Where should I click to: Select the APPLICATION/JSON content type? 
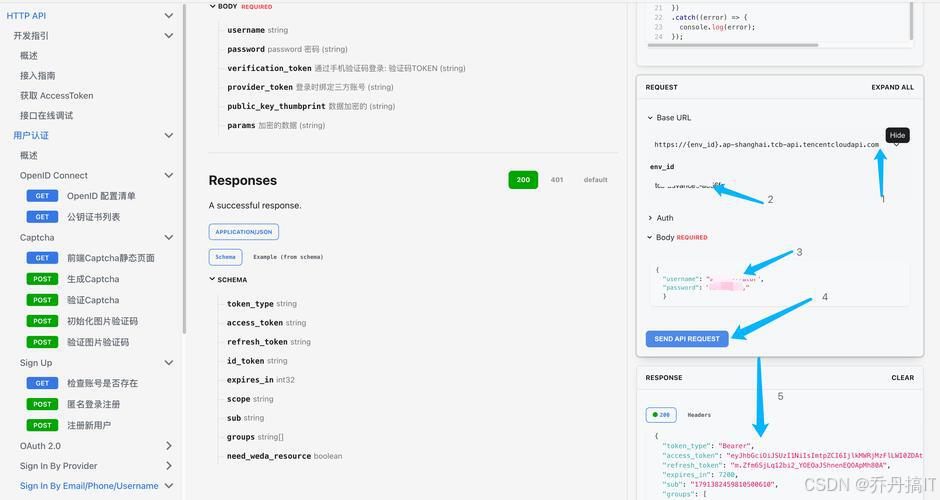pos(243,231)
